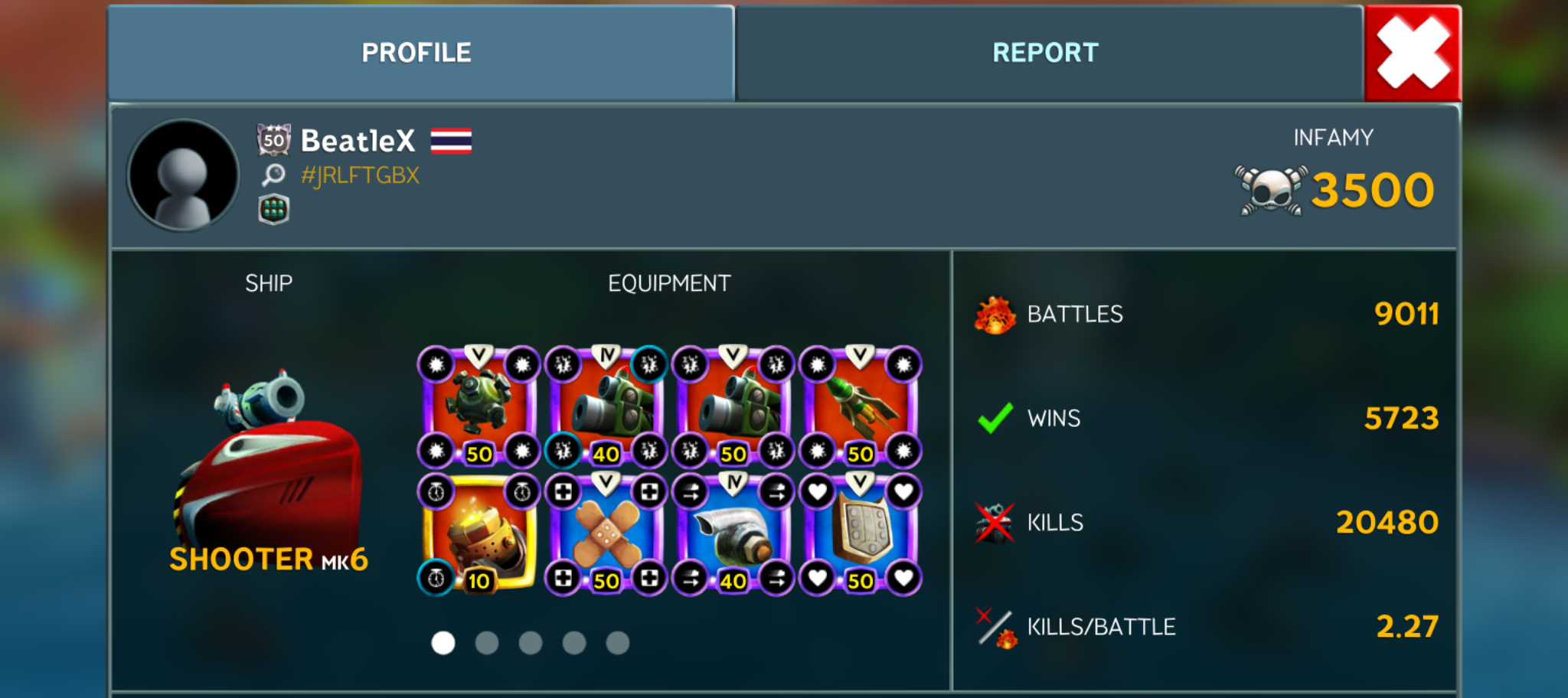
Task: Select the level 40 nitro bolt item
Action: click(733, 534)
